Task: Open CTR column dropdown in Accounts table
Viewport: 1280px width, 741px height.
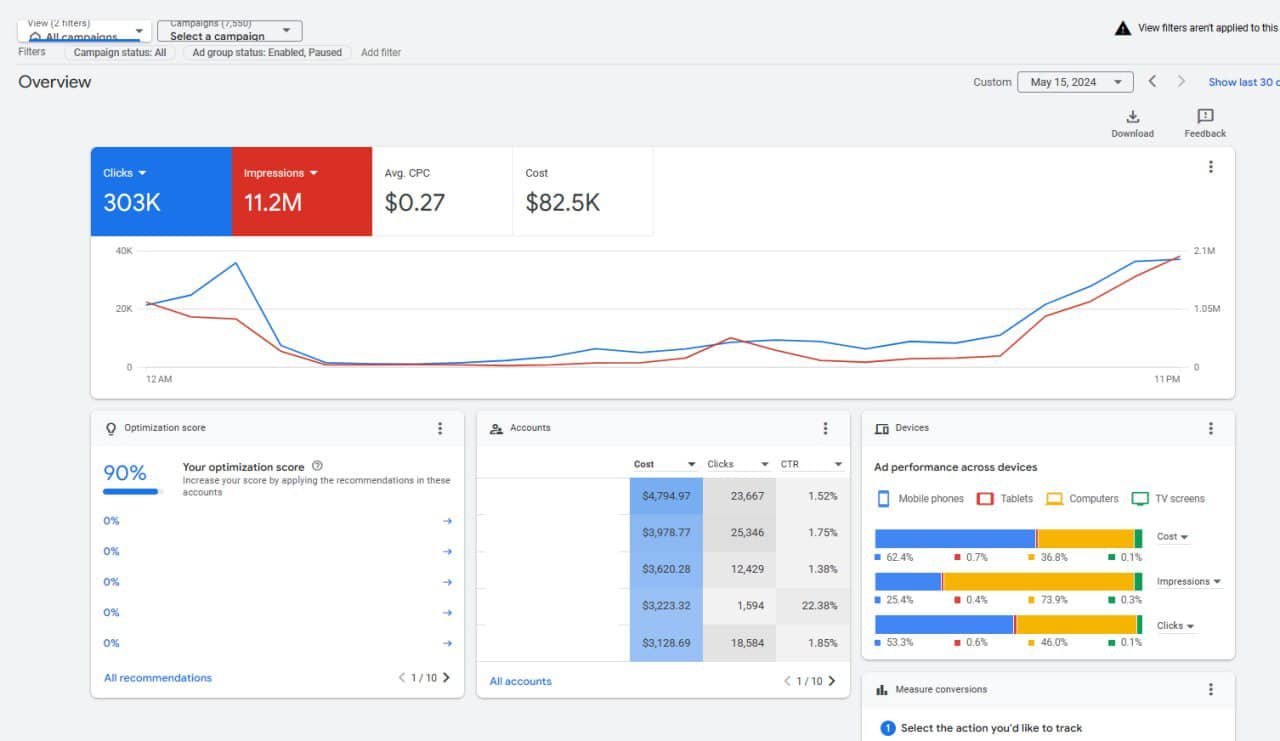Action: click(x=811, y=464)
